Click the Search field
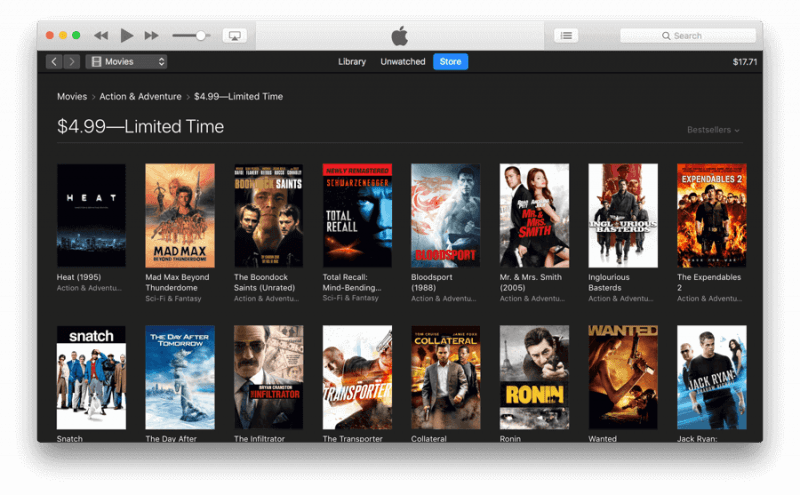Image resolution: width=800 pixels, height=495 pixels. click(688, 36)
